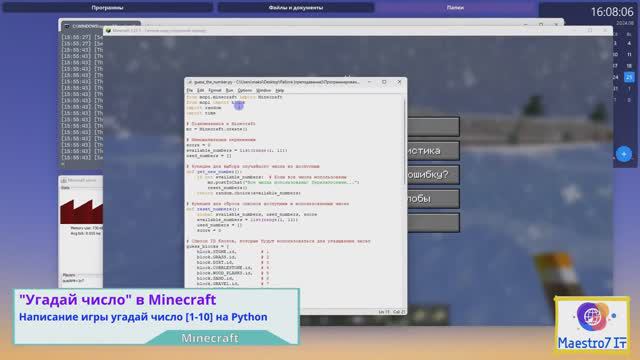Screen dimensions: 640x360
Task: Click the 'block.GRASS.id' list entry
Action: click(x=216, y=257)
